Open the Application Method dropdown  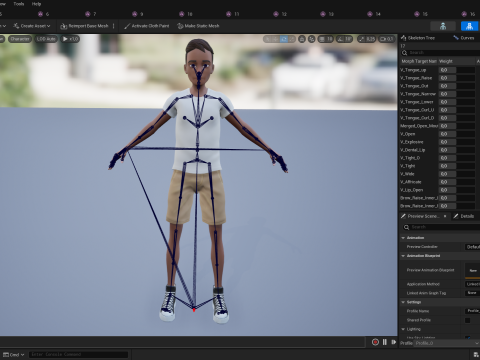pos(473,284)
